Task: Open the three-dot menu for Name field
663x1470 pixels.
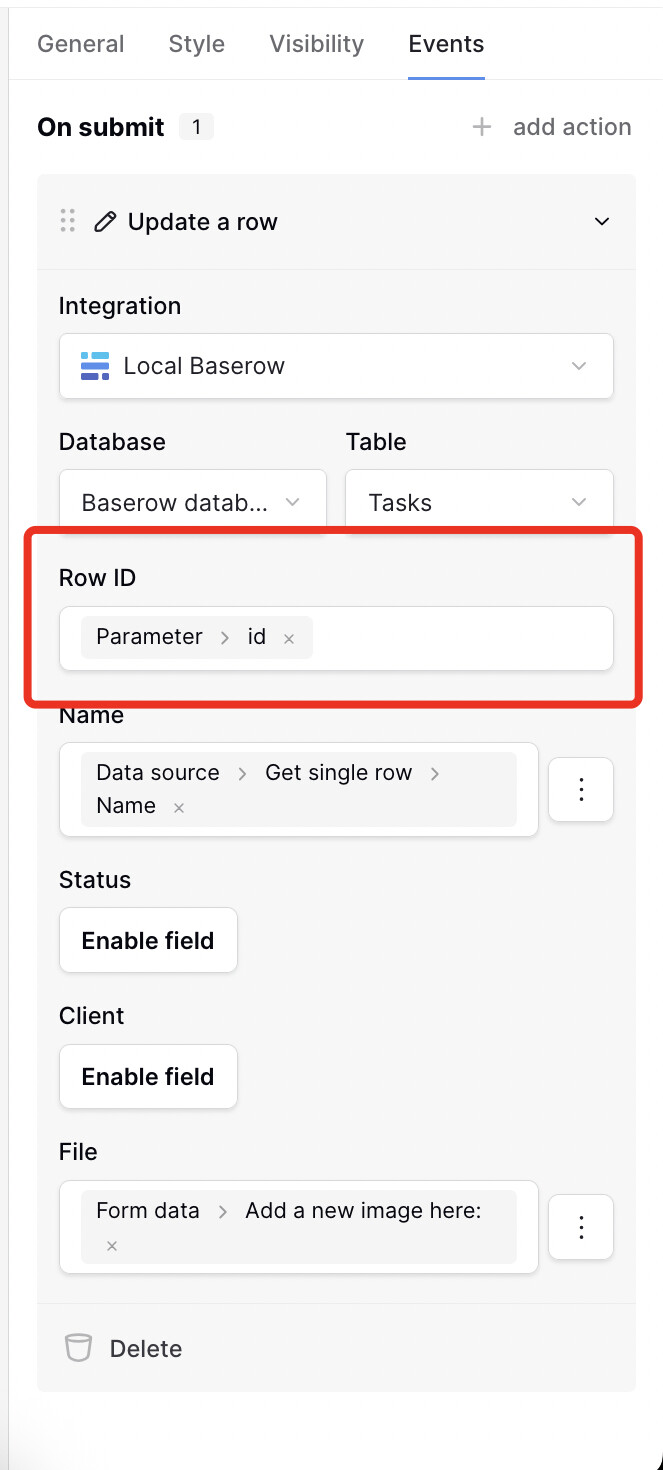Action: coord(581,790)
